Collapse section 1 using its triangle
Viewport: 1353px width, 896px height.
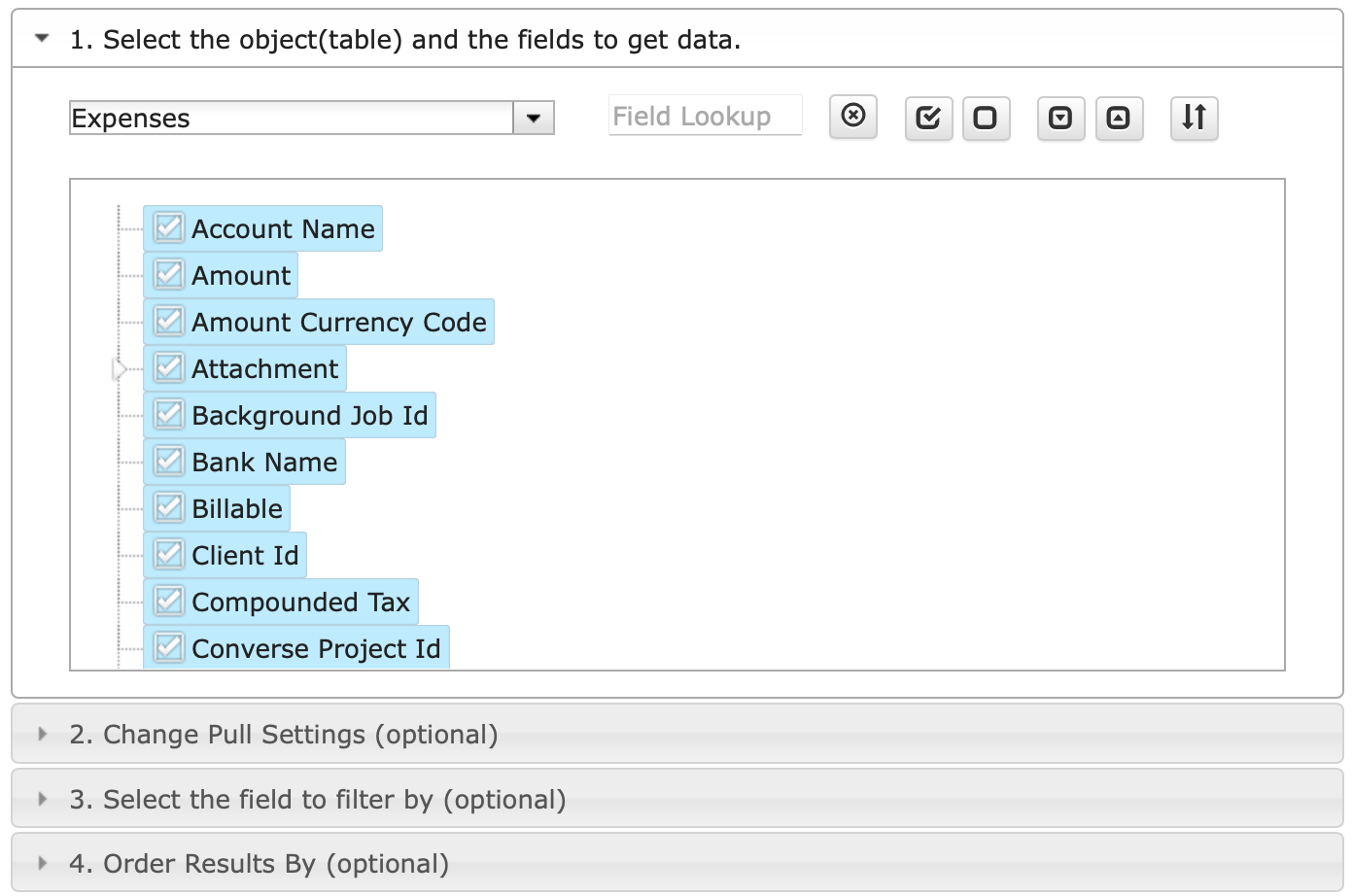pos(42,39)
